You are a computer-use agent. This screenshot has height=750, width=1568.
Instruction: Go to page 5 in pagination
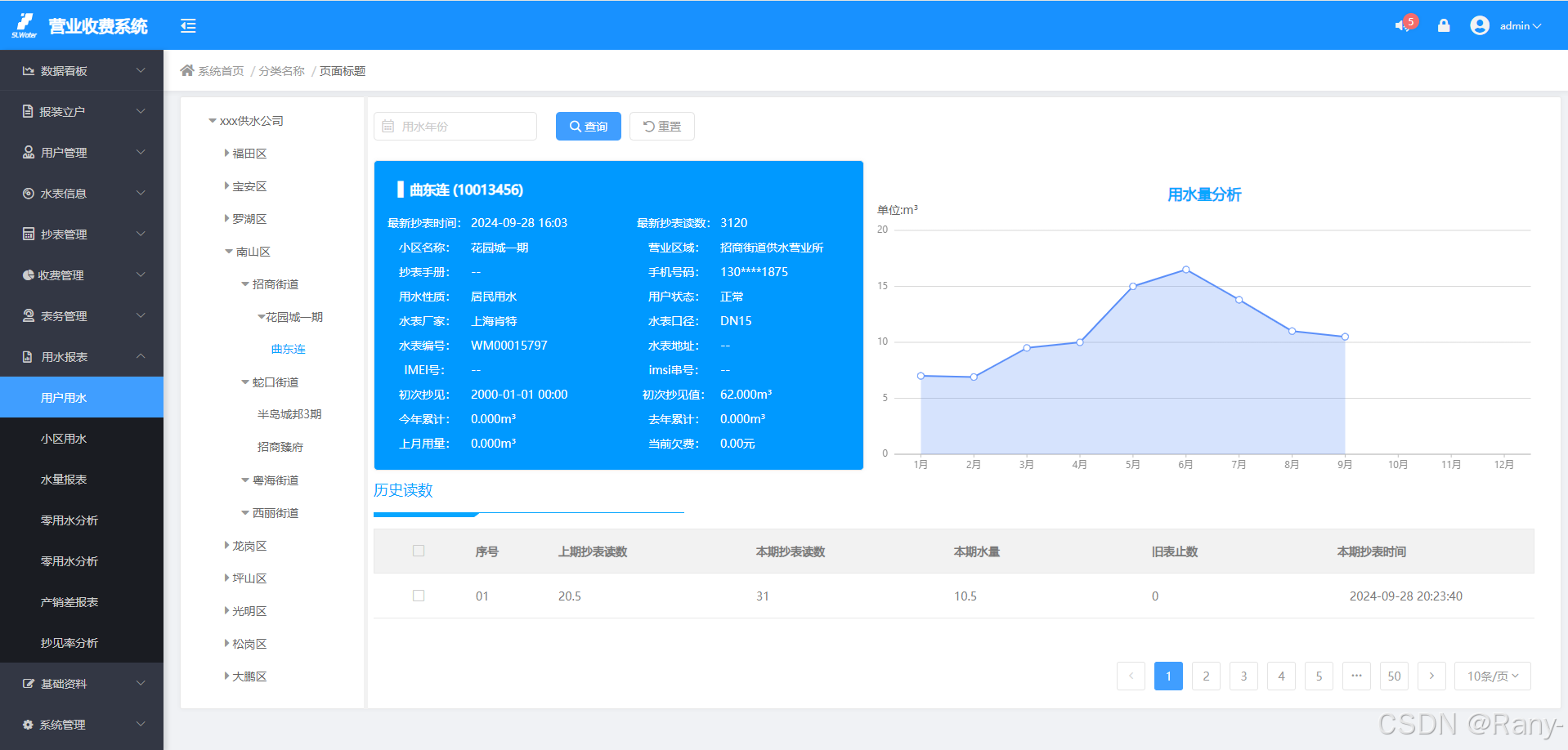1319,676
